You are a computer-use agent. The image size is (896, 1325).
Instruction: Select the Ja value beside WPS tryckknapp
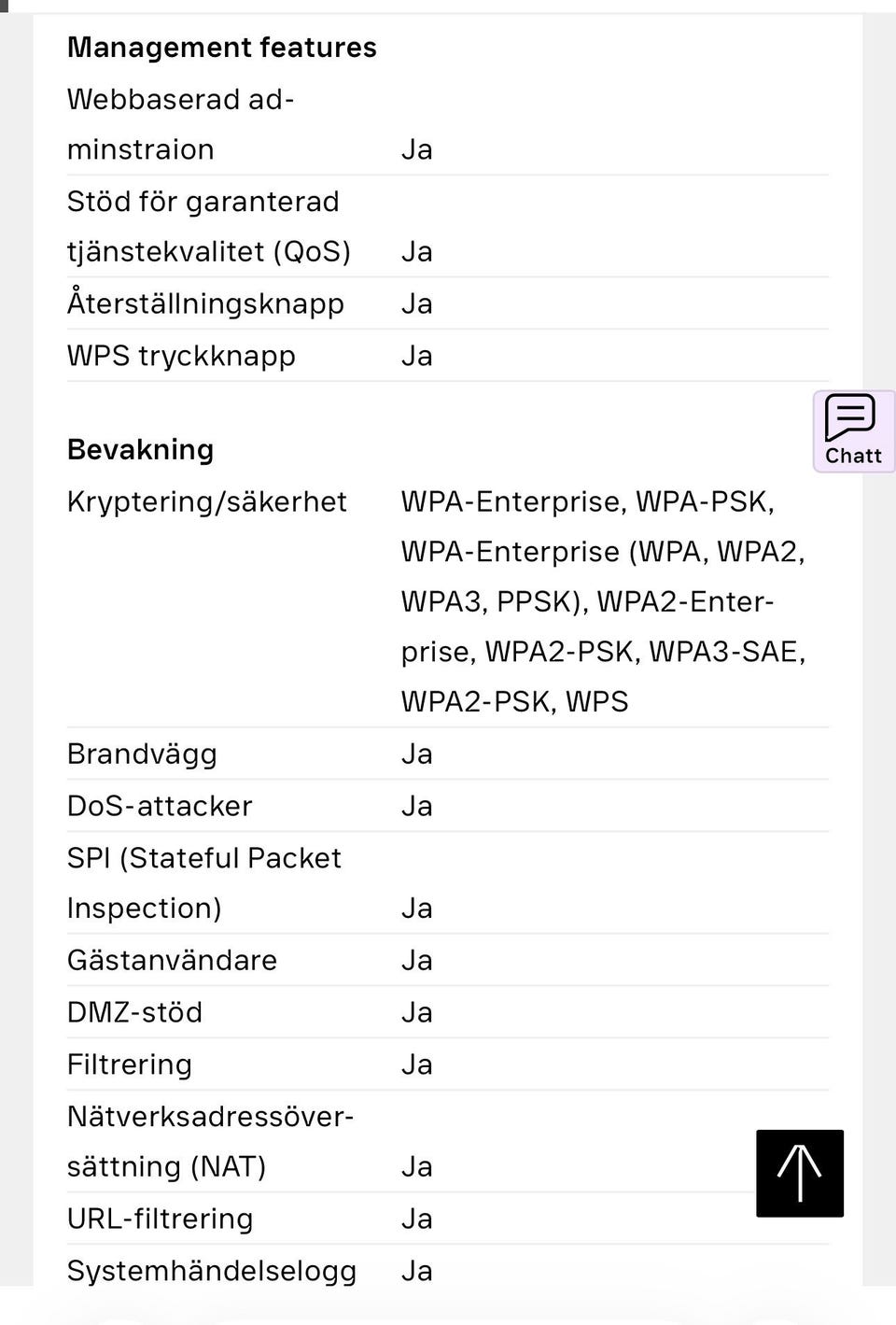[x=417, y=357]
